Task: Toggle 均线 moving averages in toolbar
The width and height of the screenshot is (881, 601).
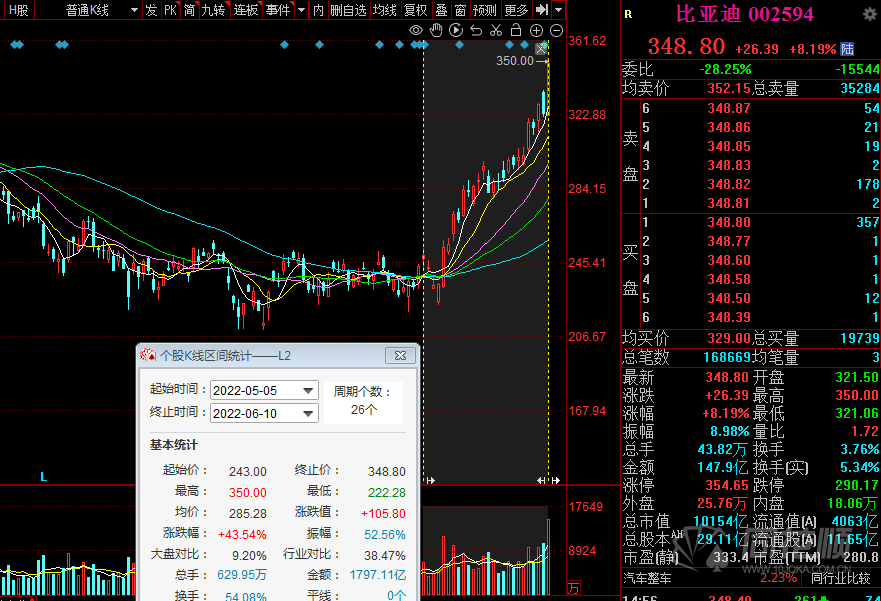Action: click(x=385, y=10)
